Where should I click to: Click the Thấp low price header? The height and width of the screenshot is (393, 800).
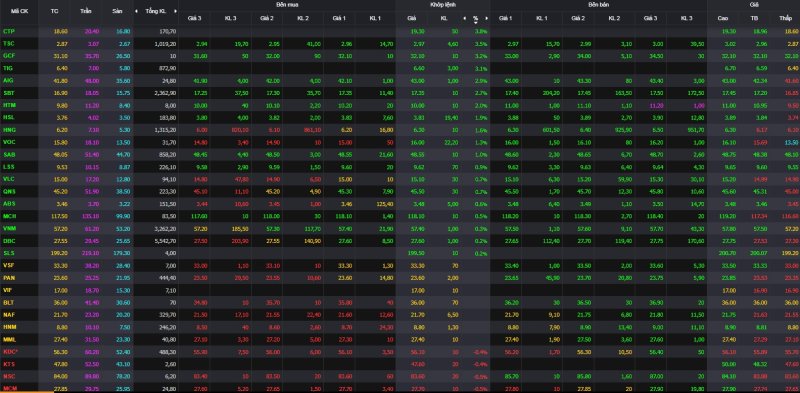785,18
